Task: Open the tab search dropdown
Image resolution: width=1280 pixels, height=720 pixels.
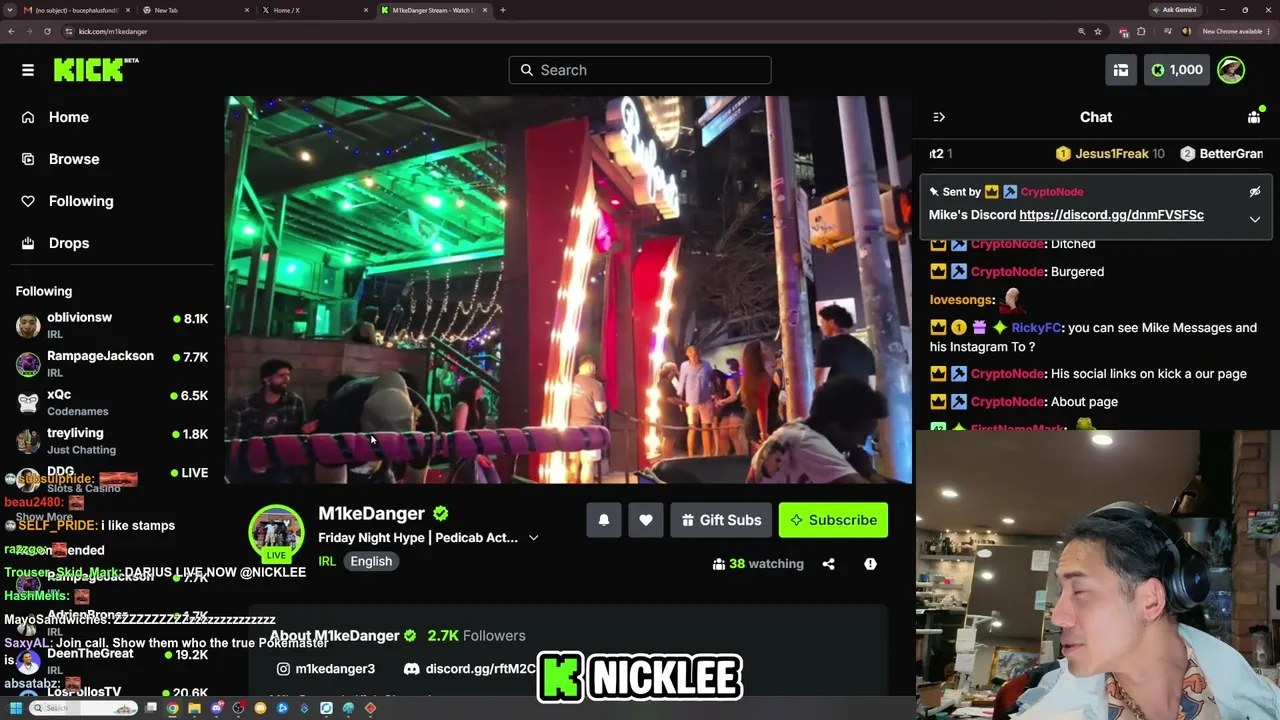Action: click(10, 10)
